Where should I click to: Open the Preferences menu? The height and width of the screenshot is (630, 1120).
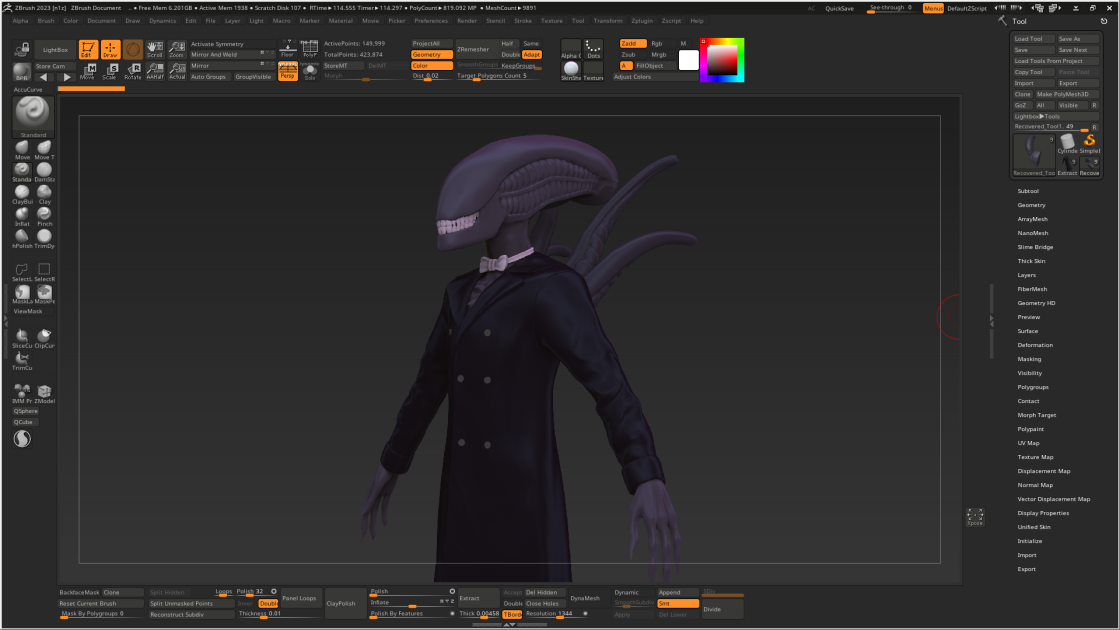pyautogui.click(x=431, y=21)
